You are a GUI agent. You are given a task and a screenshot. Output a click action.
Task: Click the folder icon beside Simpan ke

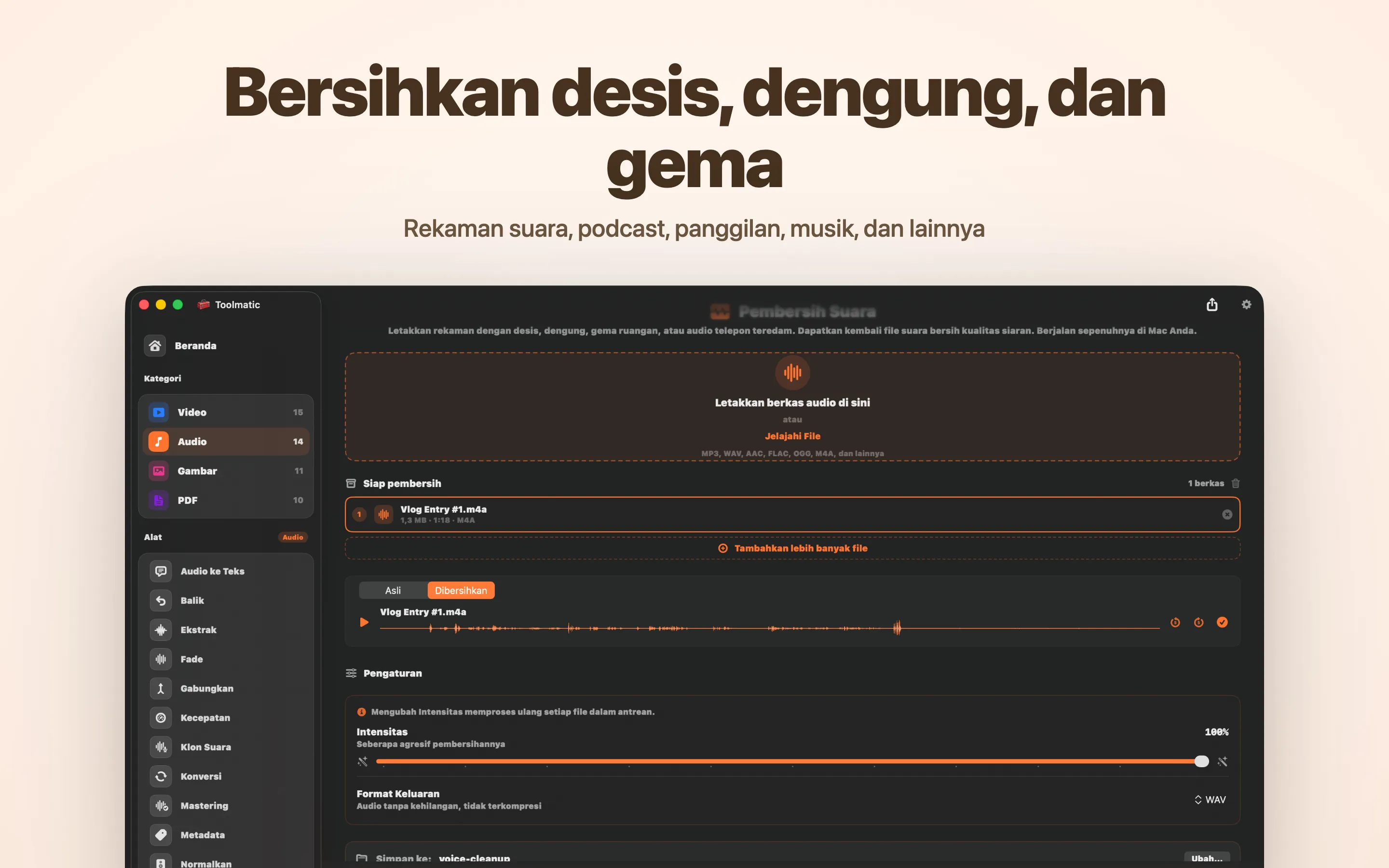click(x=362, y=859)
